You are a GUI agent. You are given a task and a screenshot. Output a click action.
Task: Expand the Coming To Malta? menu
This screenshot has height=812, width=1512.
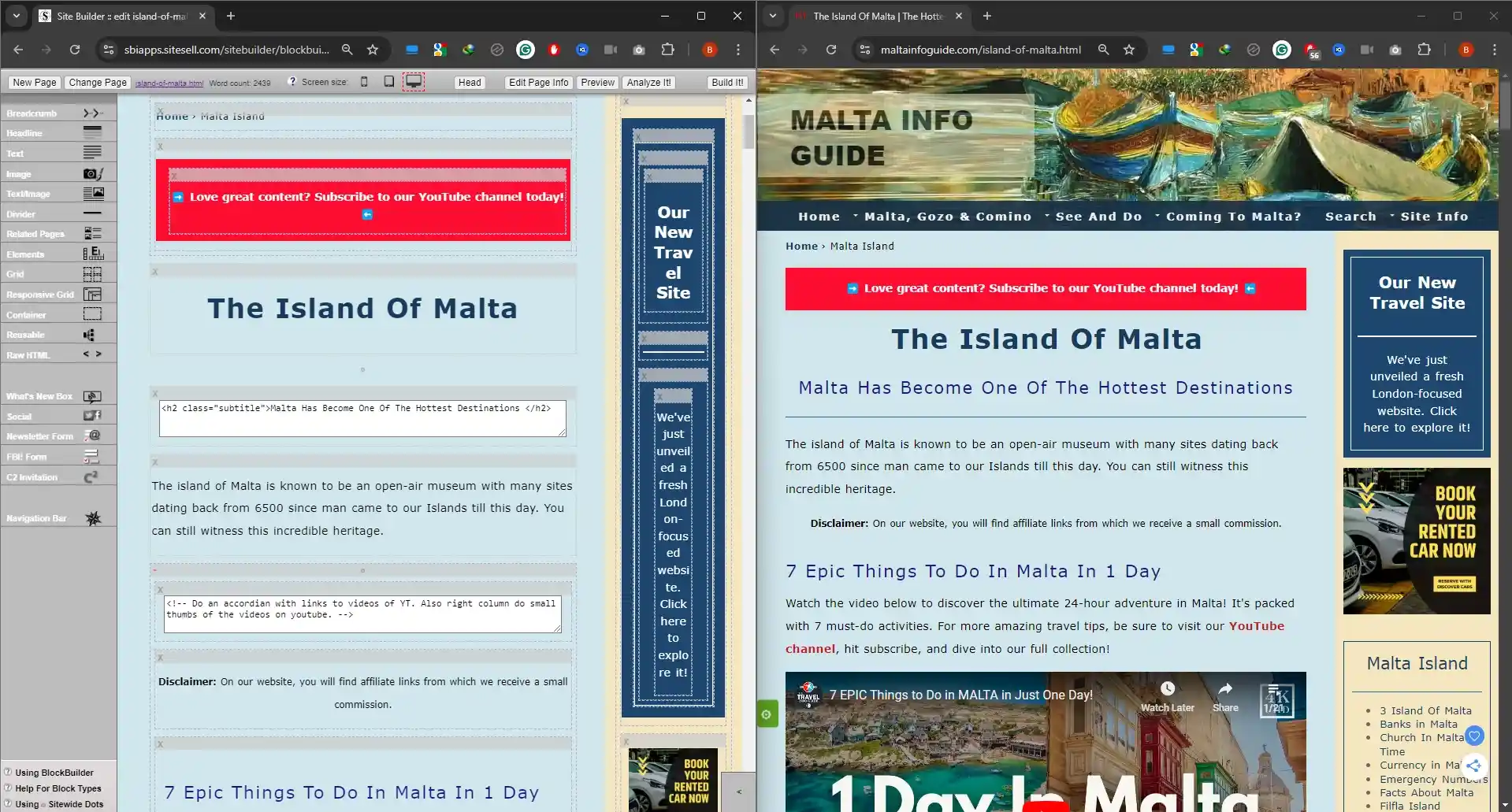pos(1233,216)
